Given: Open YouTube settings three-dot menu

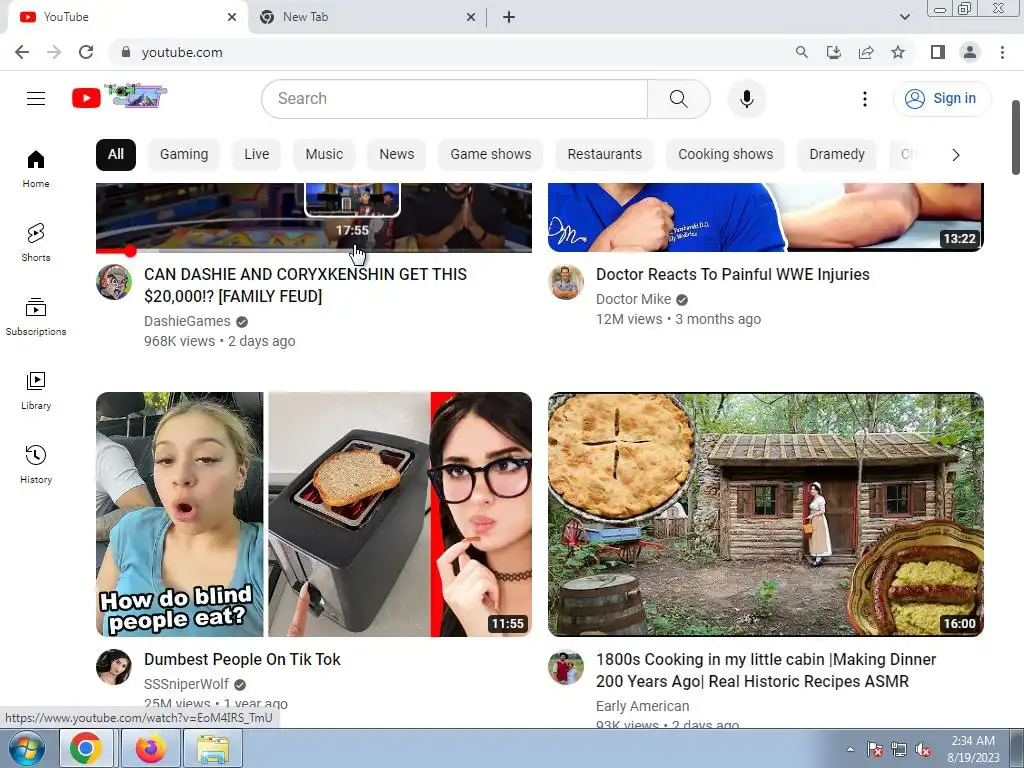Looking at the screenshot, I should click(865, 99).
